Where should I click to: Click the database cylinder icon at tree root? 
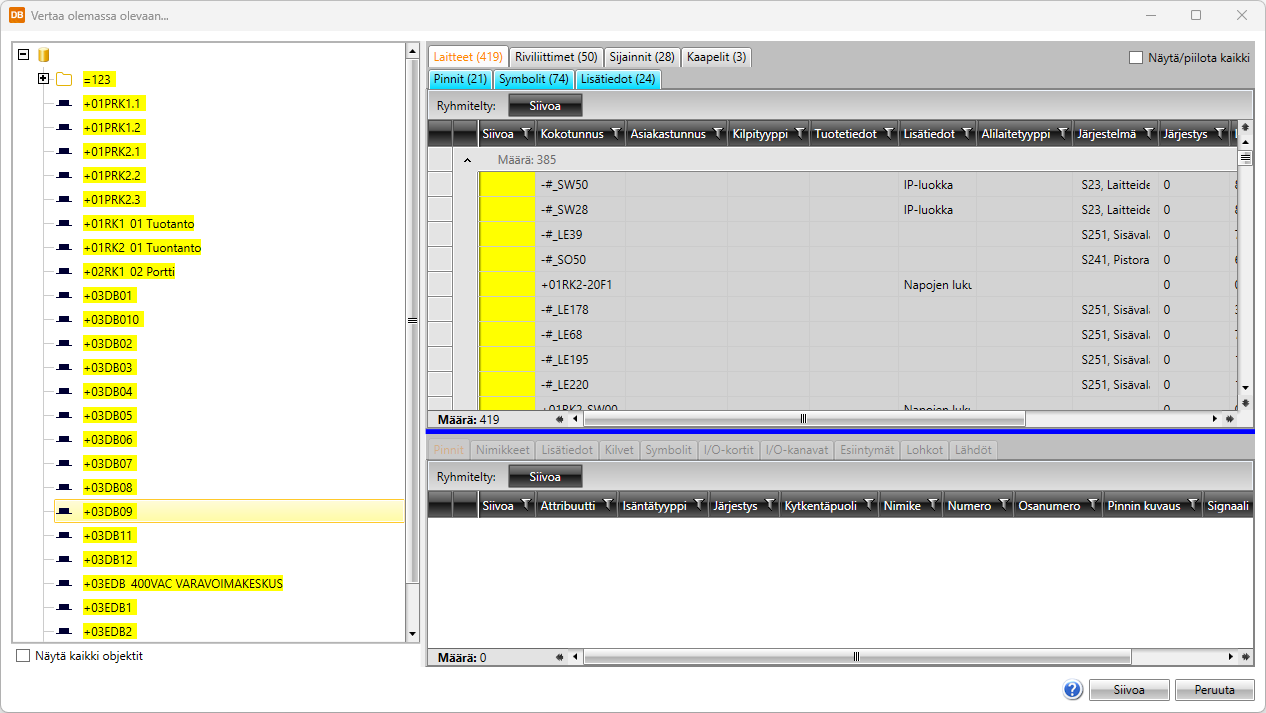pyautogui.click(x=43, y=55)
